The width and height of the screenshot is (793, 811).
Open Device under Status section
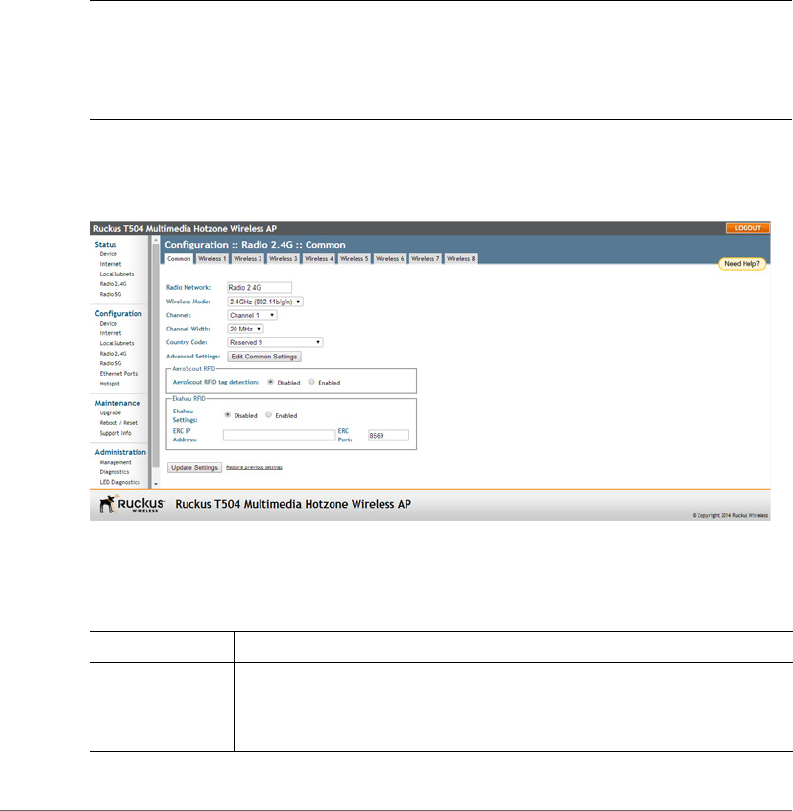(x=108, y=254)
